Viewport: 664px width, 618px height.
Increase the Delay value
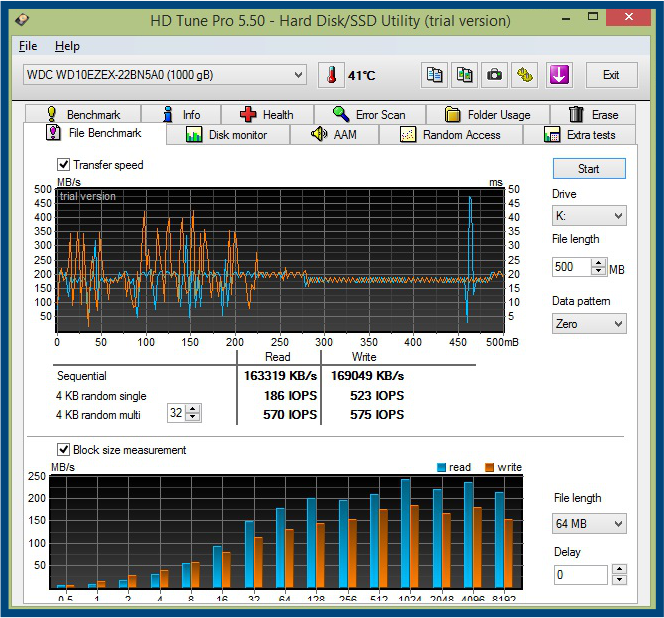(x=620, y=569)
